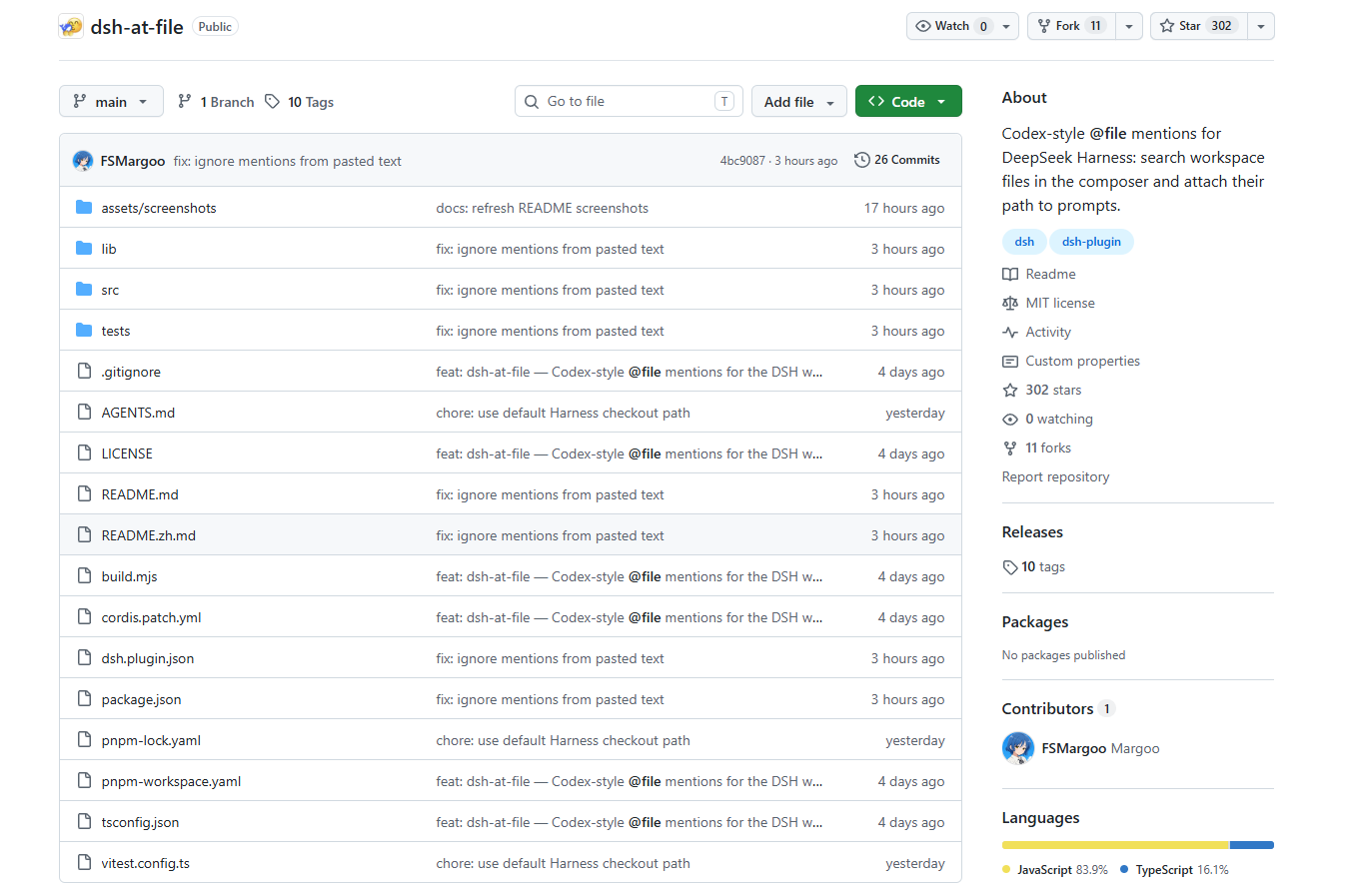Click the pulse icon beside Activity
1350x896 pixels.
[1010, 333]
